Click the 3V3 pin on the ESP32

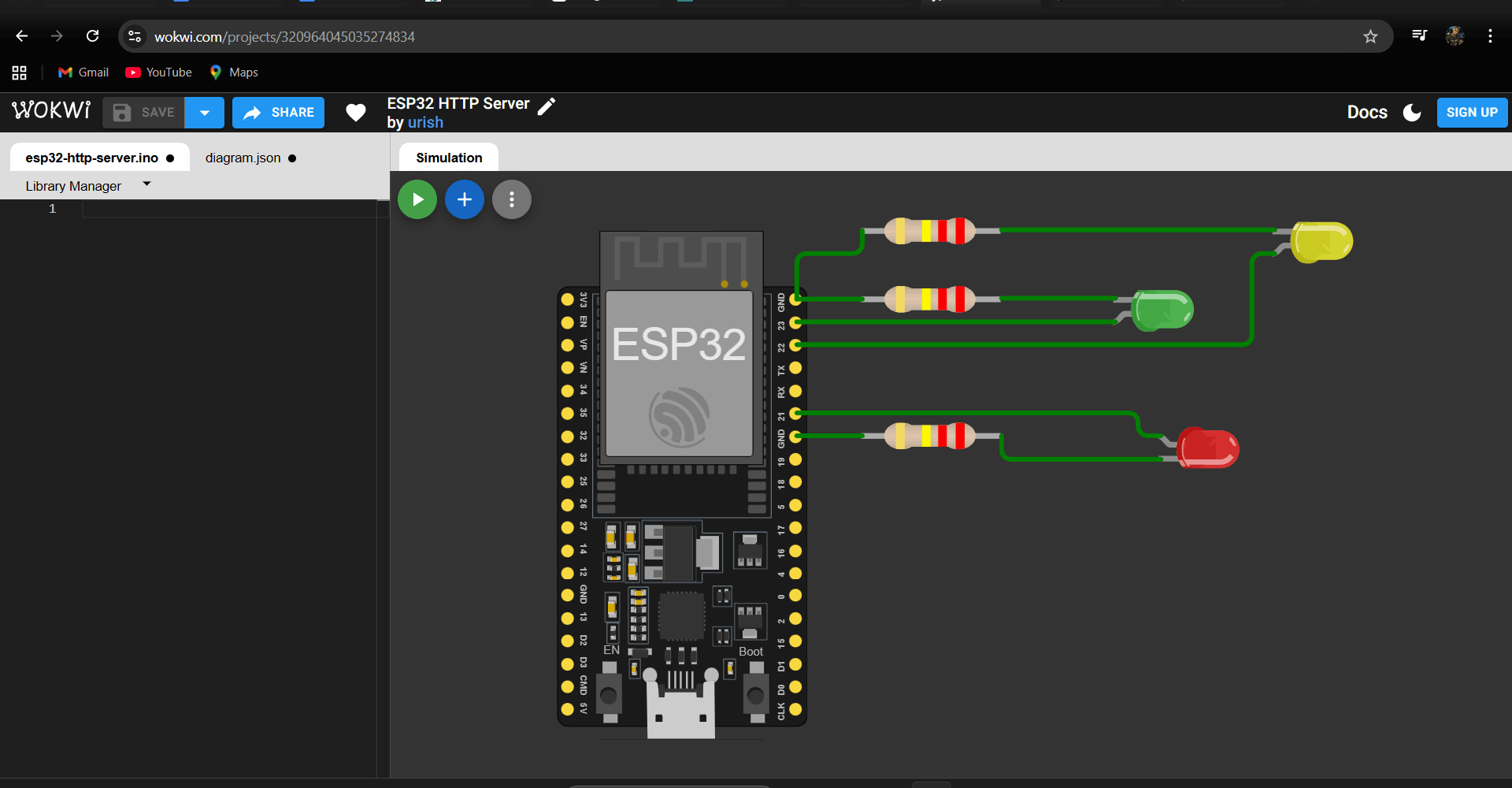click(x=567, y=299)
